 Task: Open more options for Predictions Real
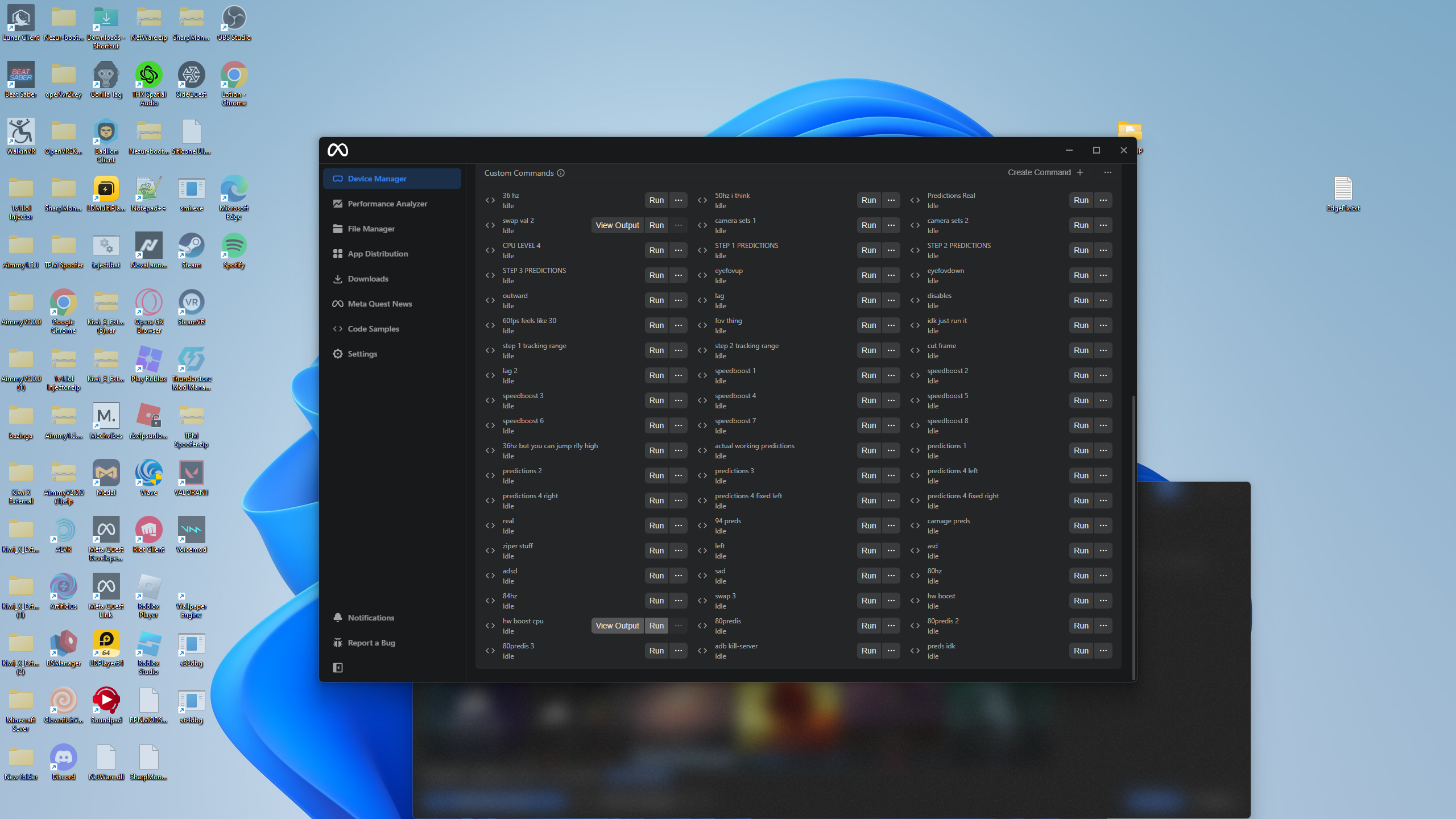coord(1103,200)
